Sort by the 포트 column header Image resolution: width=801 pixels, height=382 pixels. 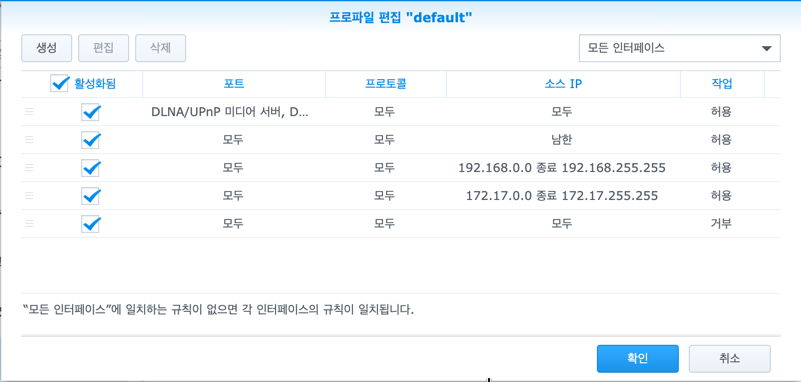point(233,84)
